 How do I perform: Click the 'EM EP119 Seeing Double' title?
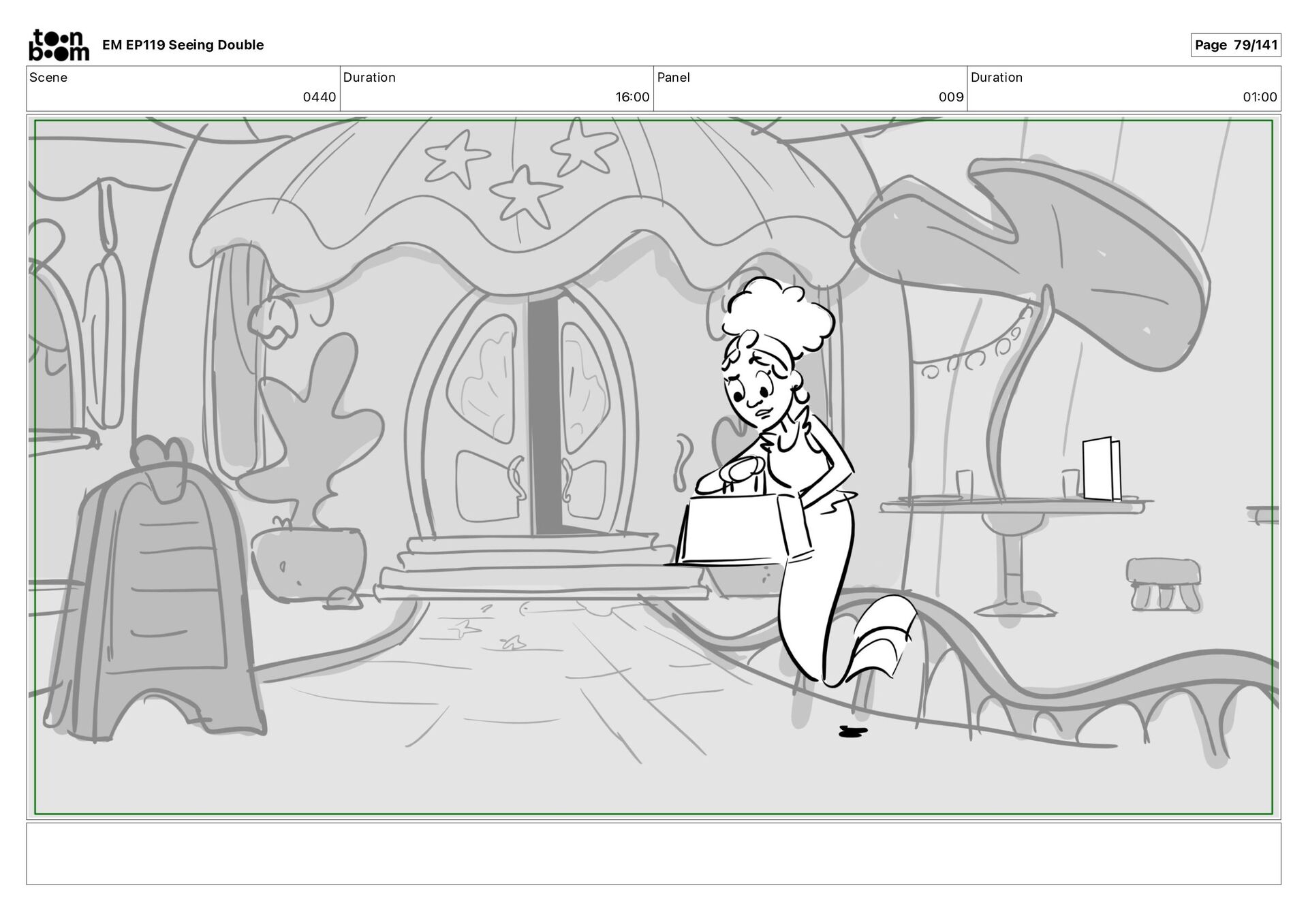(x=183, y=45)
